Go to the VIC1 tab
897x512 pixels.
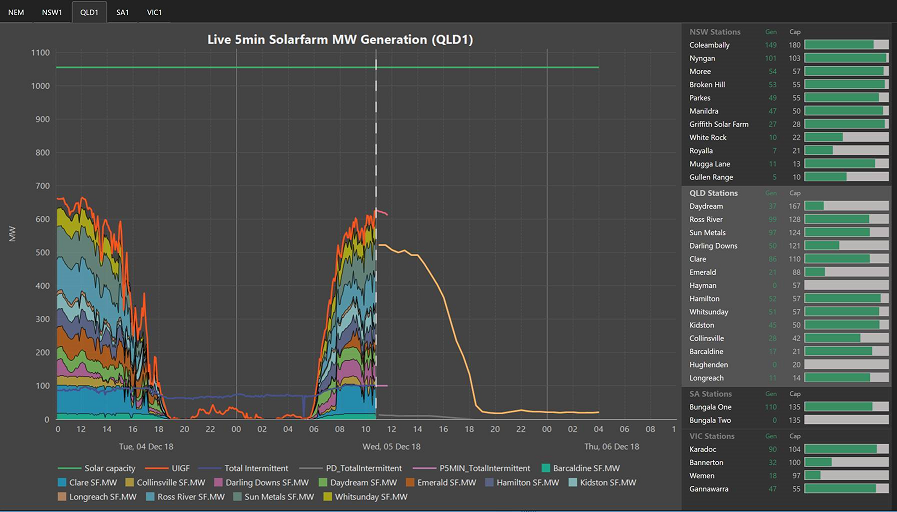pos(154,12)
